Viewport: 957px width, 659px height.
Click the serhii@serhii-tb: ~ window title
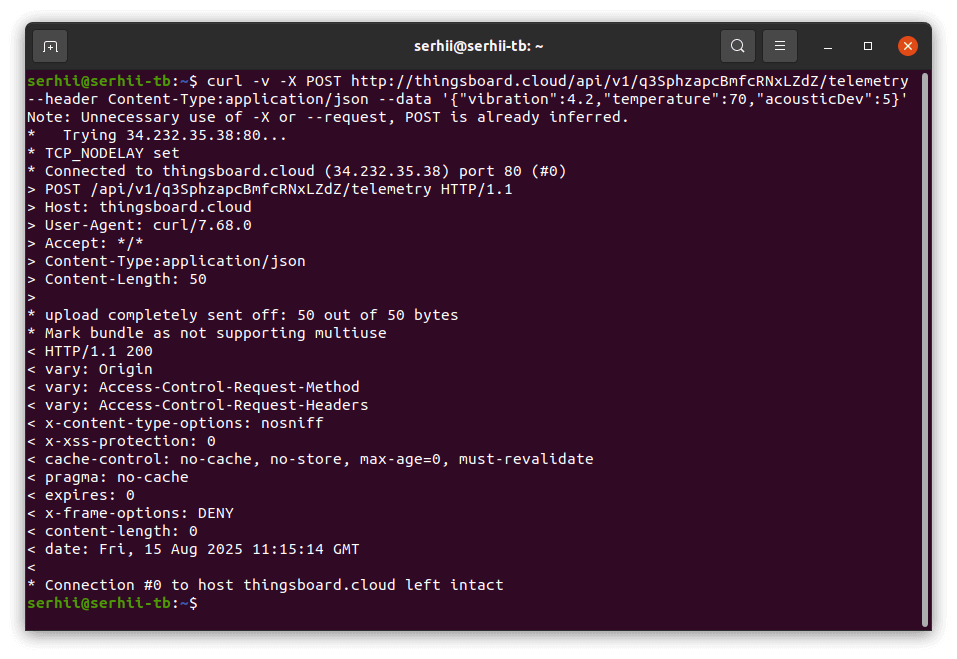478,46
